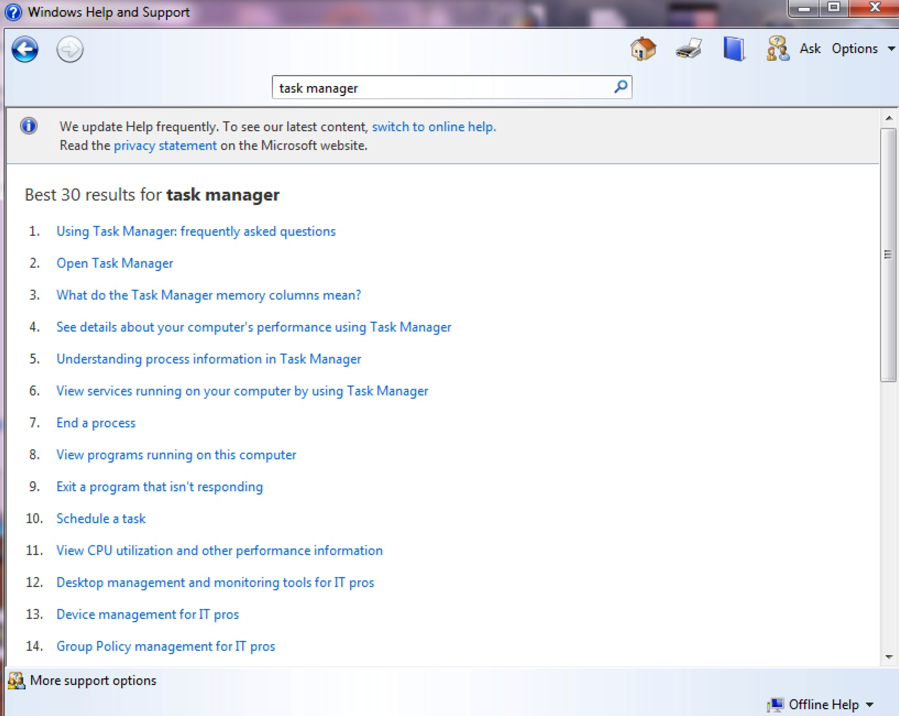Open Browse Help book icon

pos(734,48)
